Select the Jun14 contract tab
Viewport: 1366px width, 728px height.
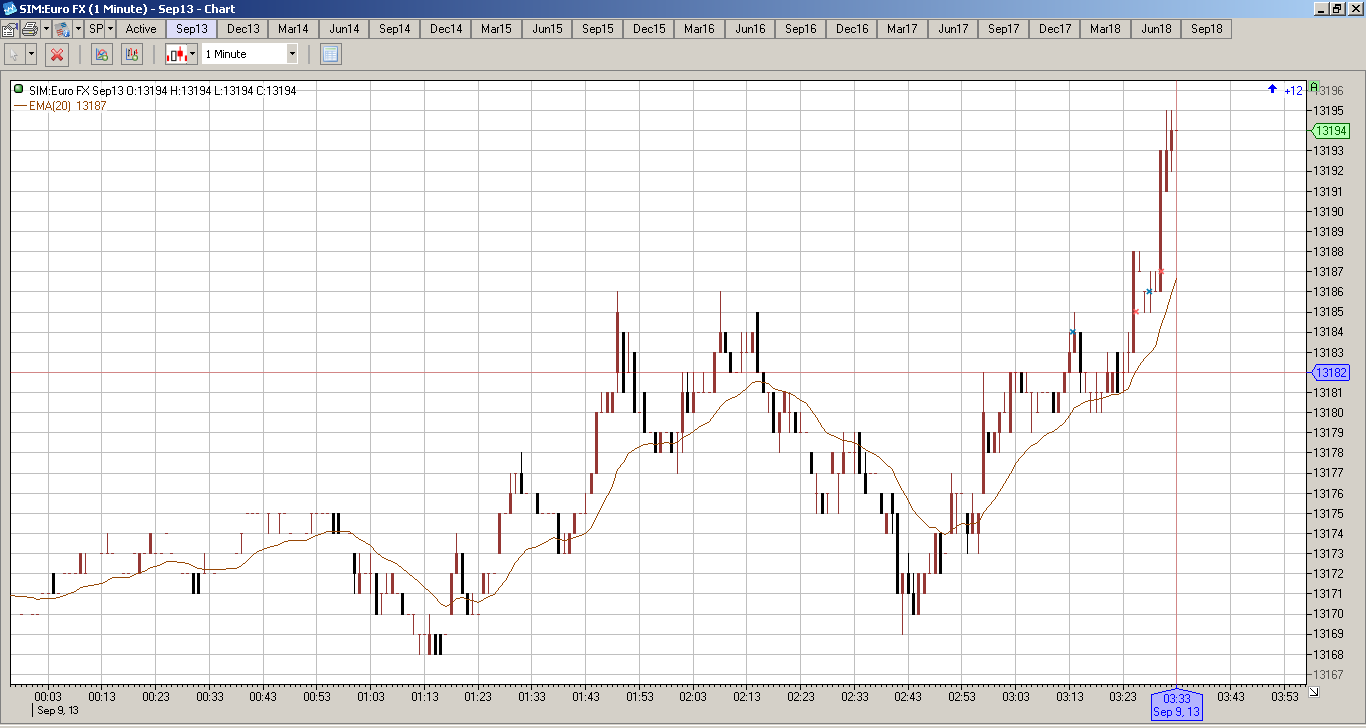344,29
